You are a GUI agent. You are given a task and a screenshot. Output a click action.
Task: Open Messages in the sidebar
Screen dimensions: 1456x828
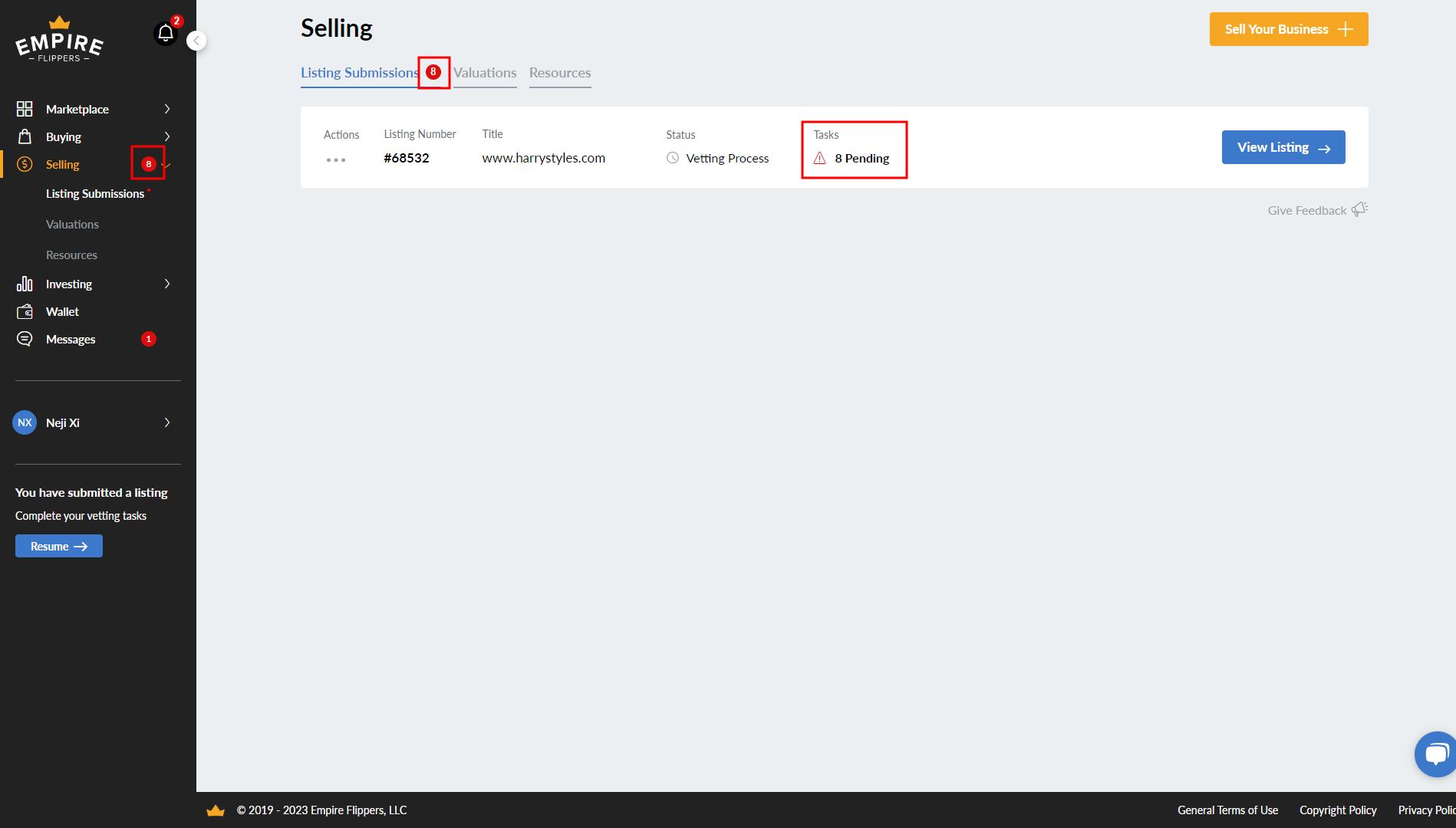(x=71, y=340)
